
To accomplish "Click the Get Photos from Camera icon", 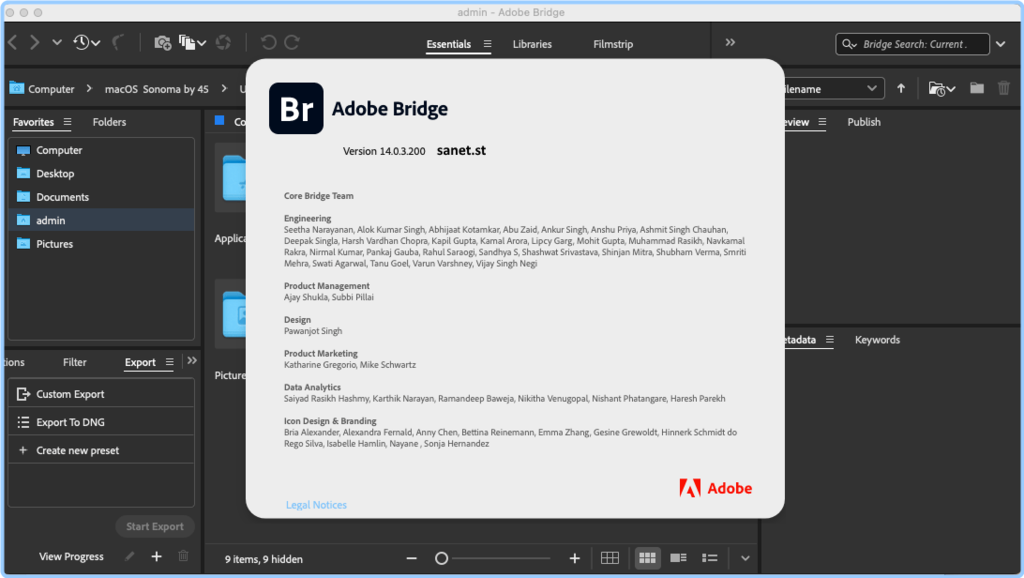I will pyautogui.click(x=163, y=42).
